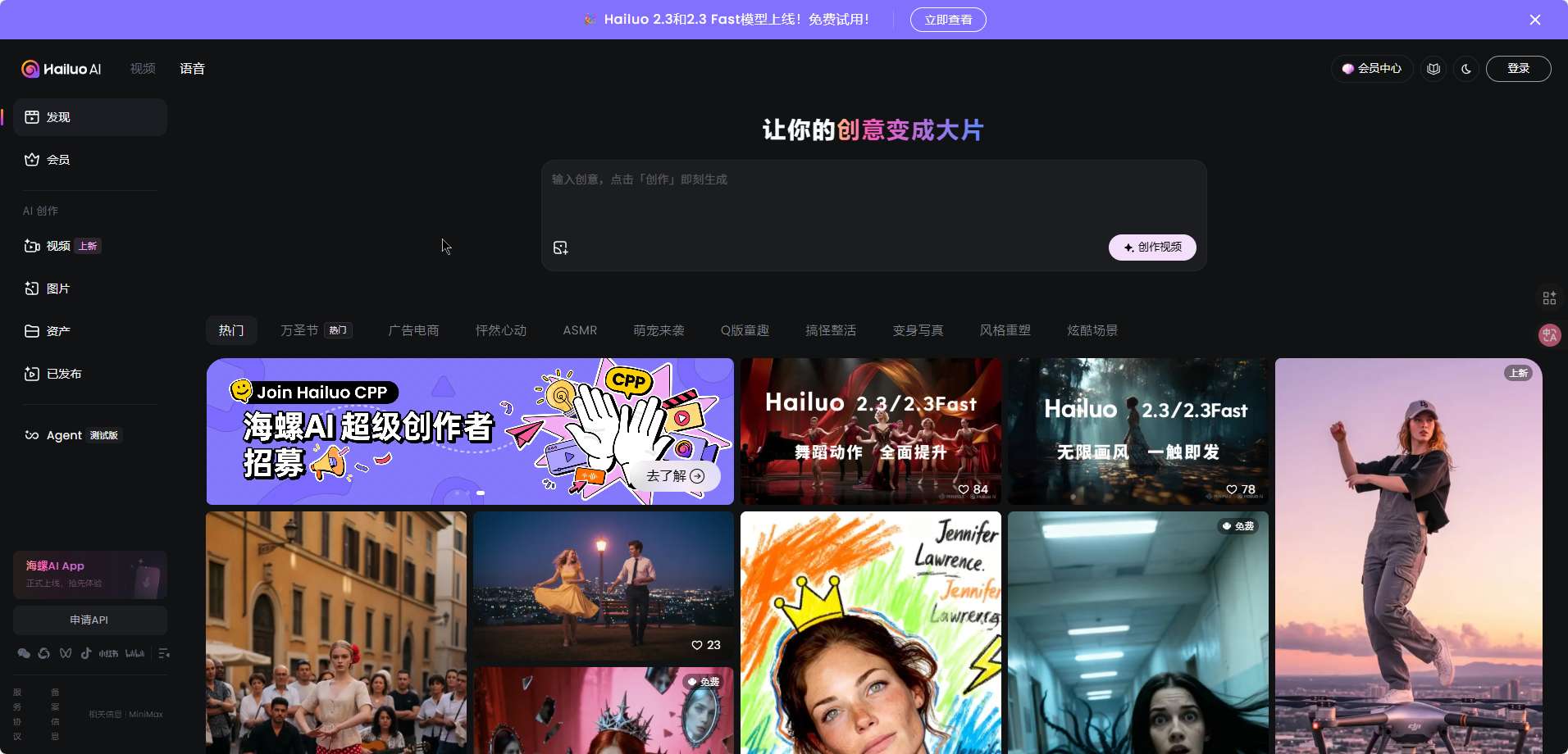
Task: Click the creative prompt text input field
Action: (873, 201)
